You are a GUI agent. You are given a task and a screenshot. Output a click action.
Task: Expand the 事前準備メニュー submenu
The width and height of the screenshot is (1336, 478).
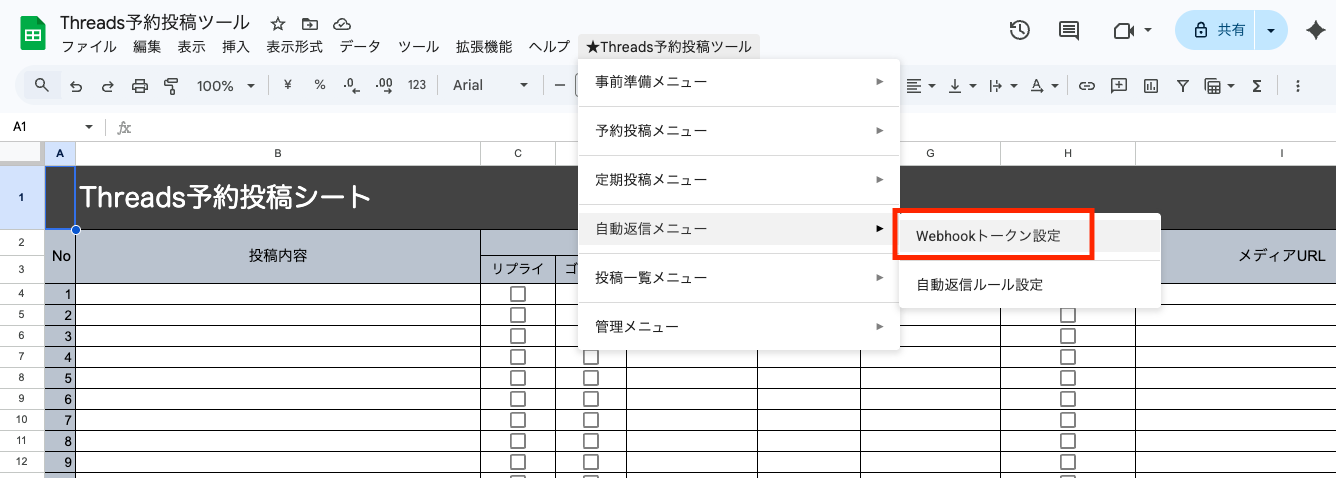[x=739, y=81]
